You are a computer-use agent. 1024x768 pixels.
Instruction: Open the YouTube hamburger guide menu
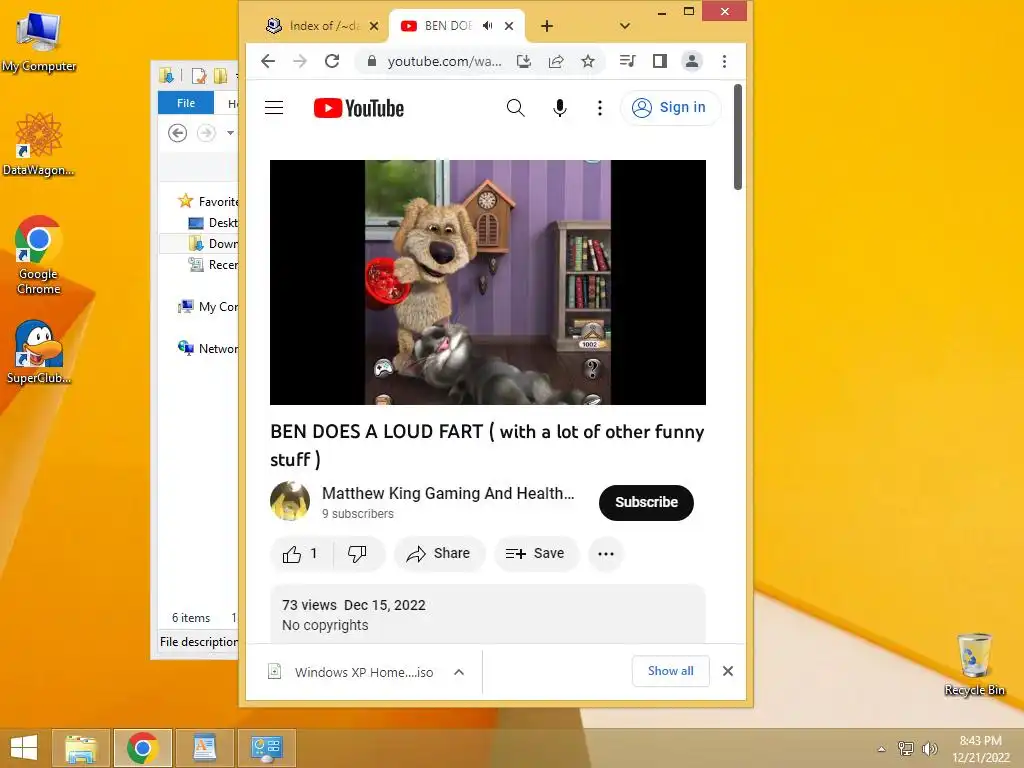tap(274, 108)
